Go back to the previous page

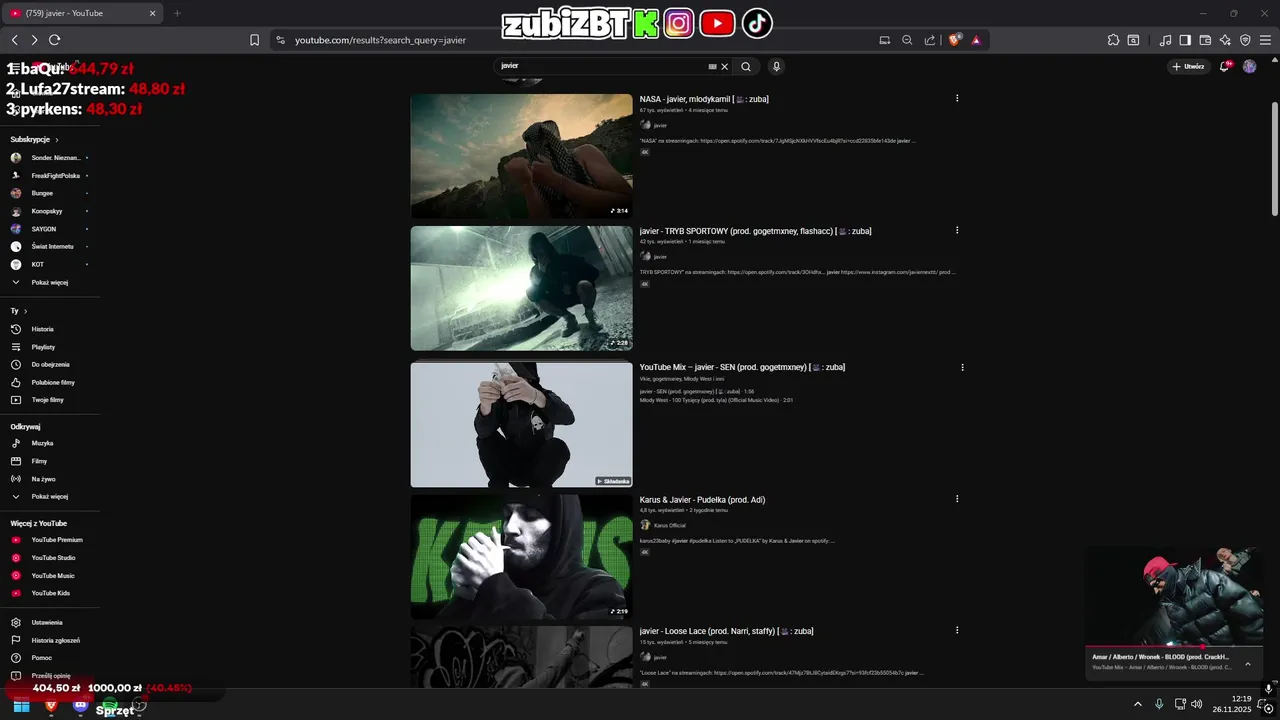(x=14, y=40)
